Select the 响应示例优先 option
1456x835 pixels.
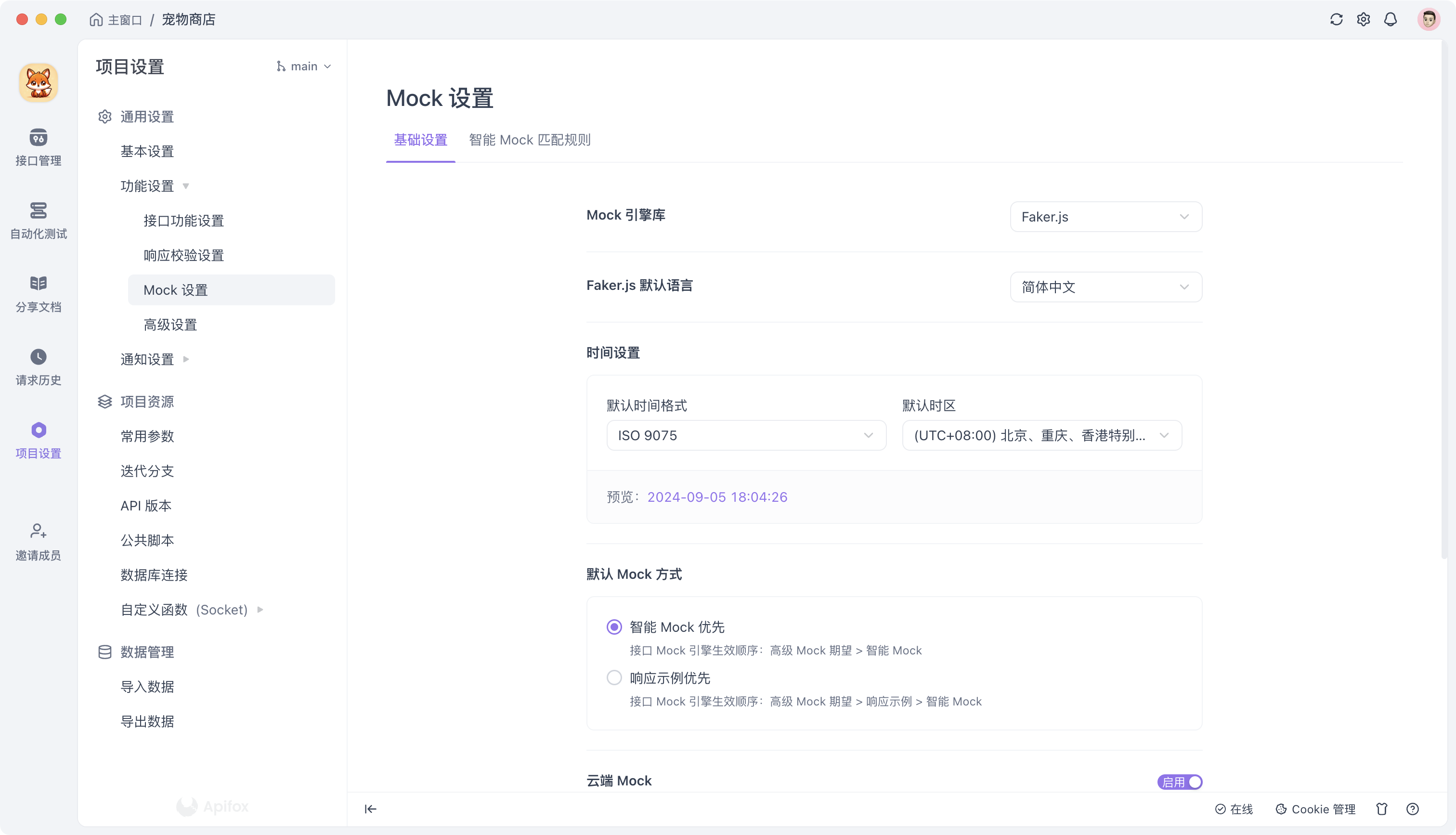(x=614, y=677)
